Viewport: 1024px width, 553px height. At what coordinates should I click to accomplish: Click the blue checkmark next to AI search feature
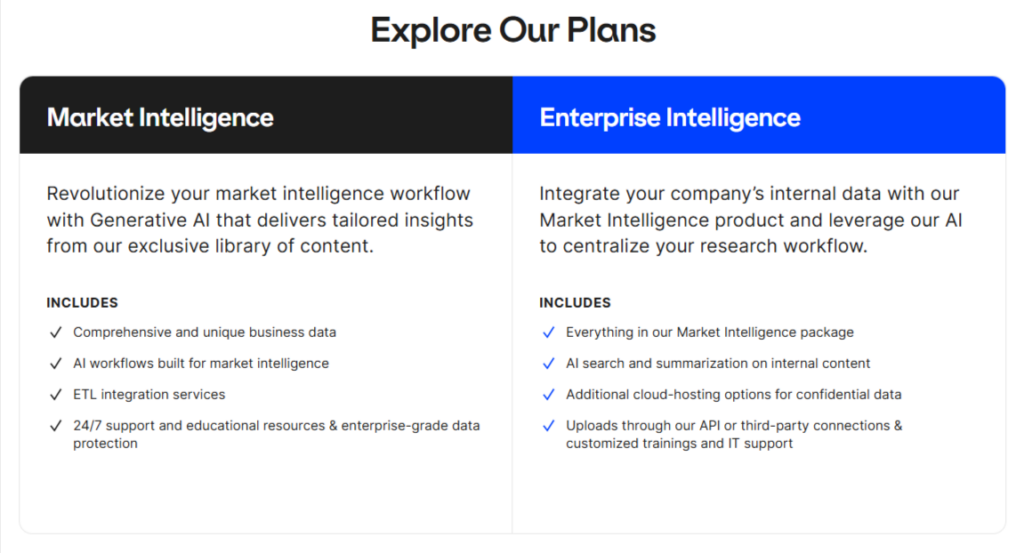point(547,363)
